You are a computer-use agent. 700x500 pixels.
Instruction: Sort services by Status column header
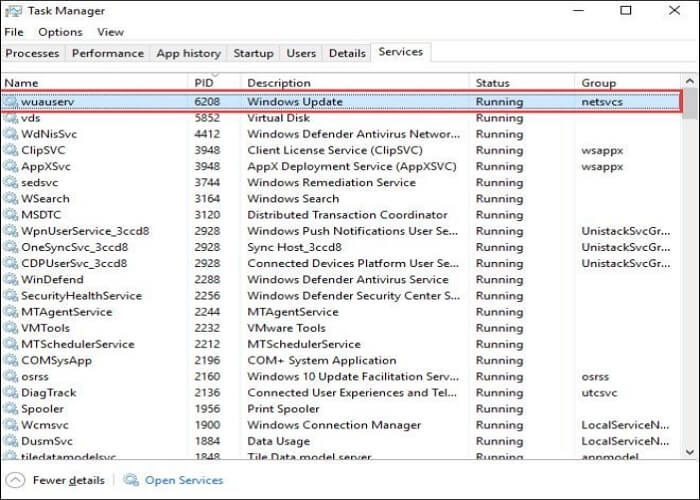492,82
